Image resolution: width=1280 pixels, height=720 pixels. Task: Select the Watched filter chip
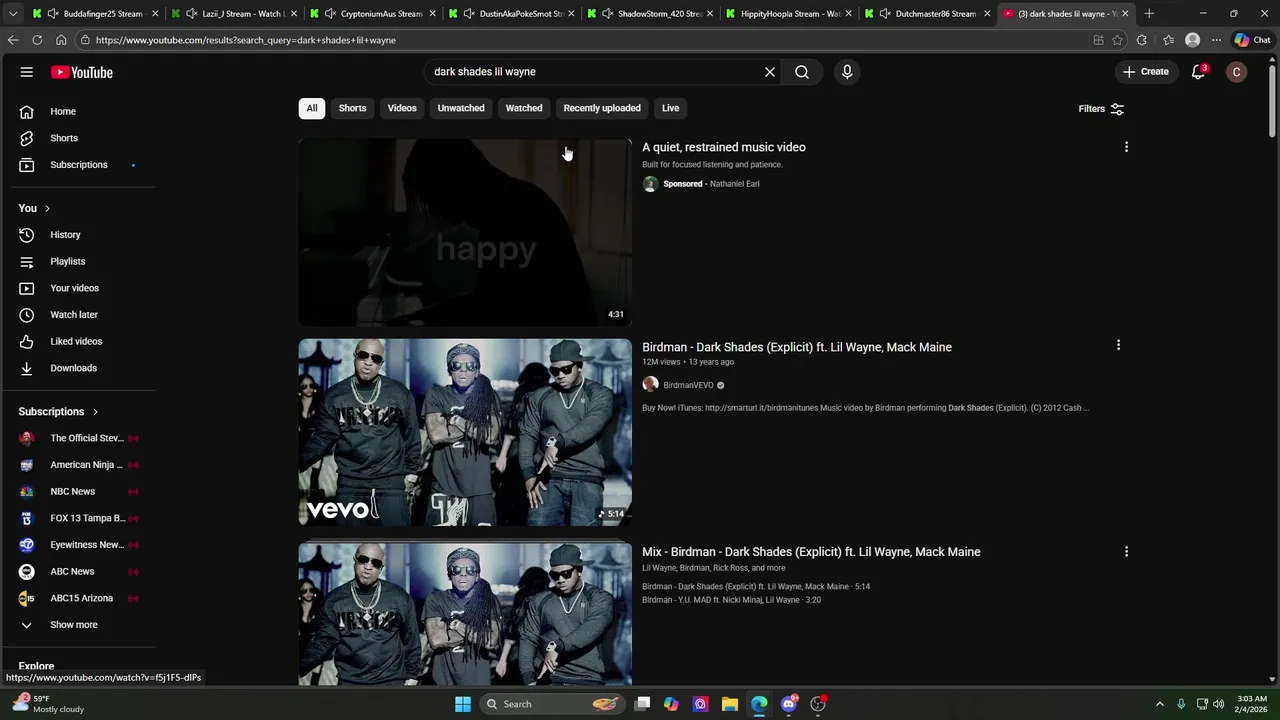[x=524, y=108]
